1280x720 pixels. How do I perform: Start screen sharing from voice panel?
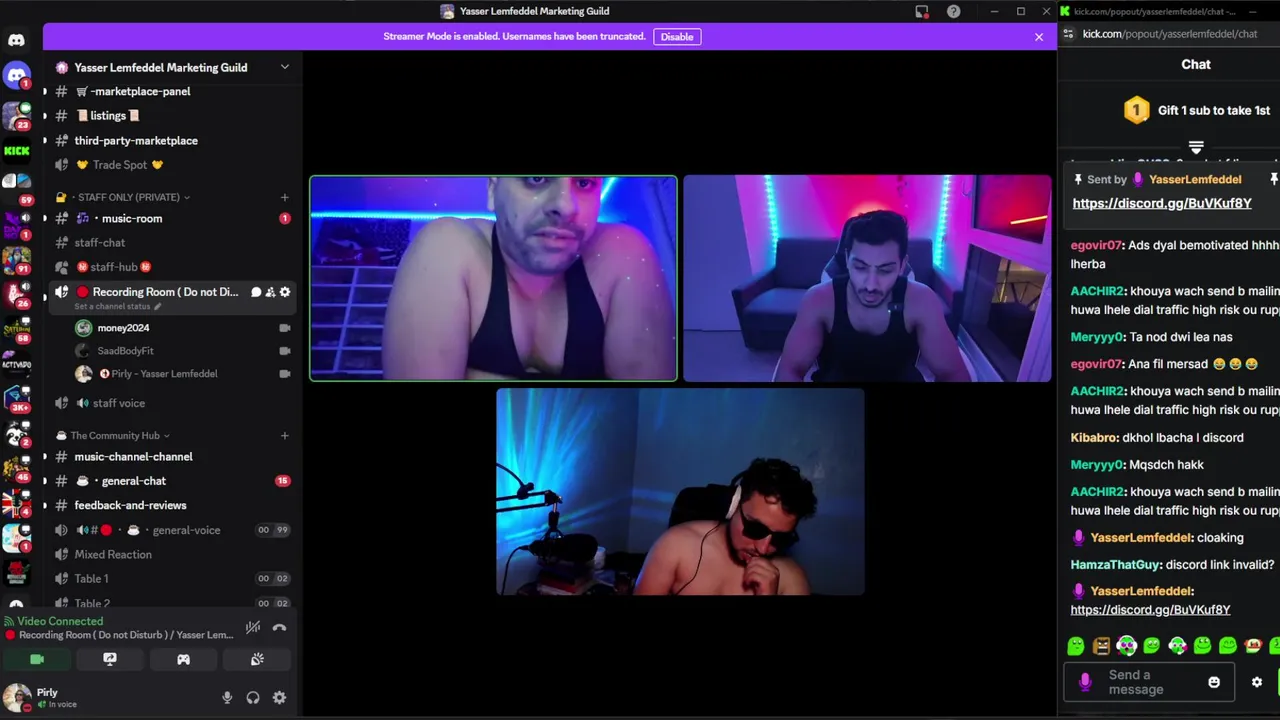click(110, 659)
